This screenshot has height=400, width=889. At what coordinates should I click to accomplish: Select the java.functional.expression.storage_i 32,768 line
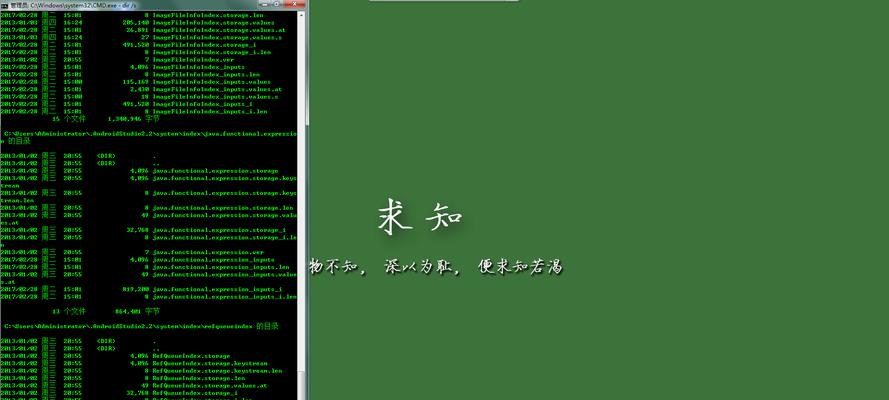(143, 230)
